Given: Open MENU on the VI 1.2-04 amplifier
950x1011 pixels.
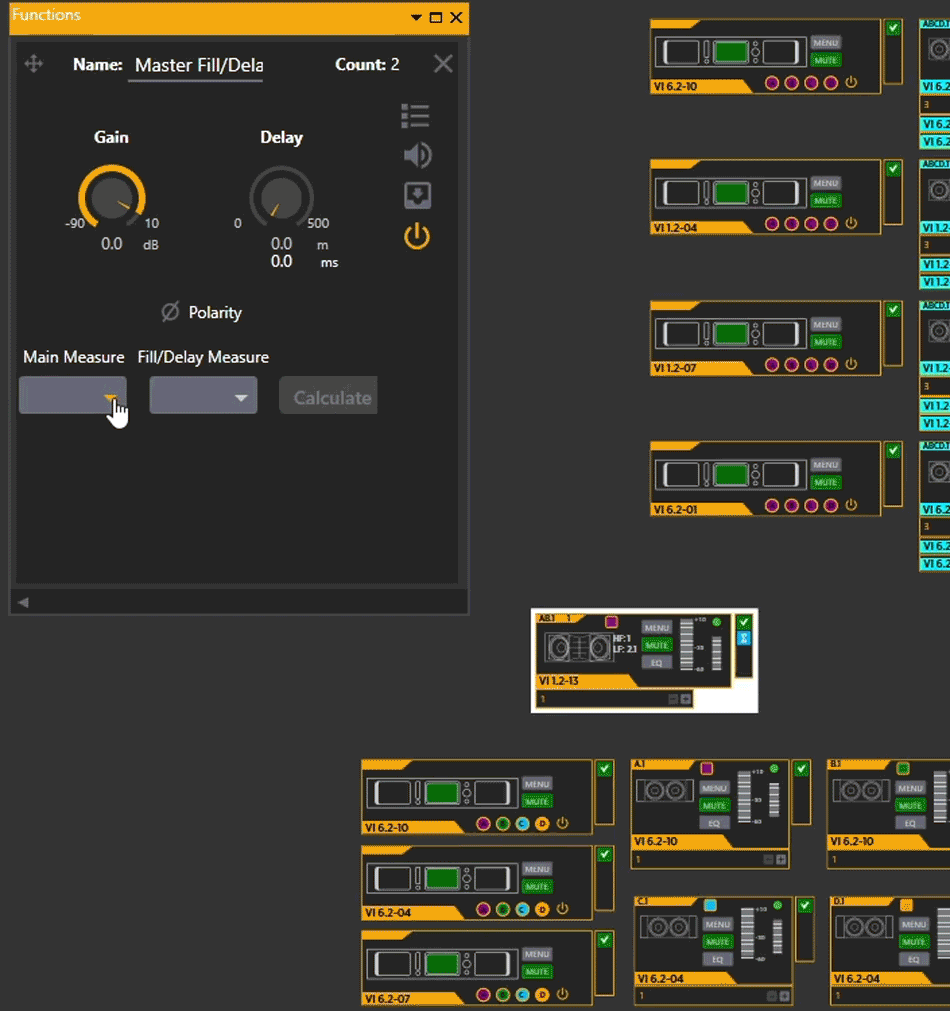Looking at the screenshot, I should point(825,183).
